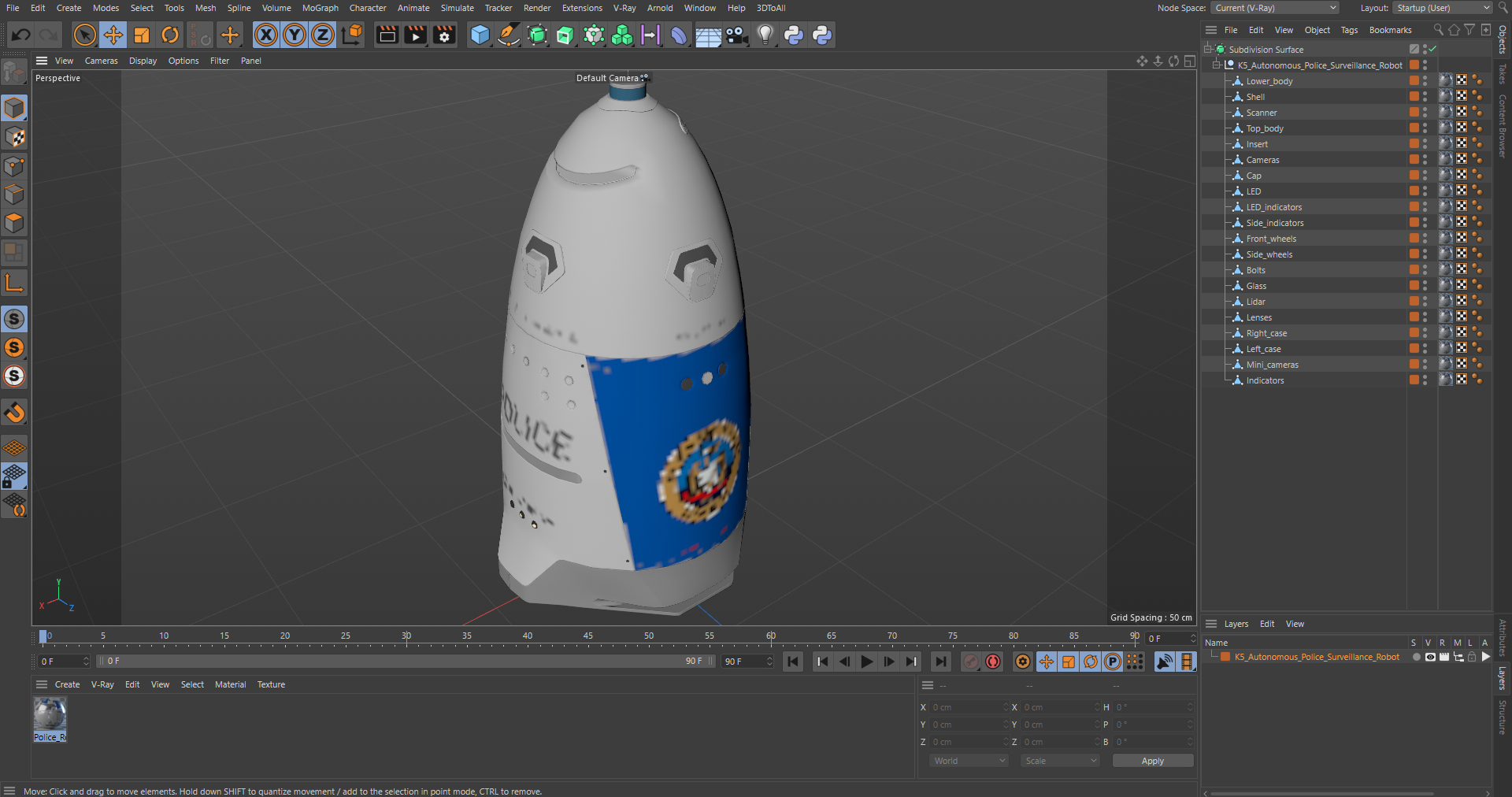The image size is (1512, 797).
Task: Open the Object Manager Tags menu
Action: tap(1349, 30)
